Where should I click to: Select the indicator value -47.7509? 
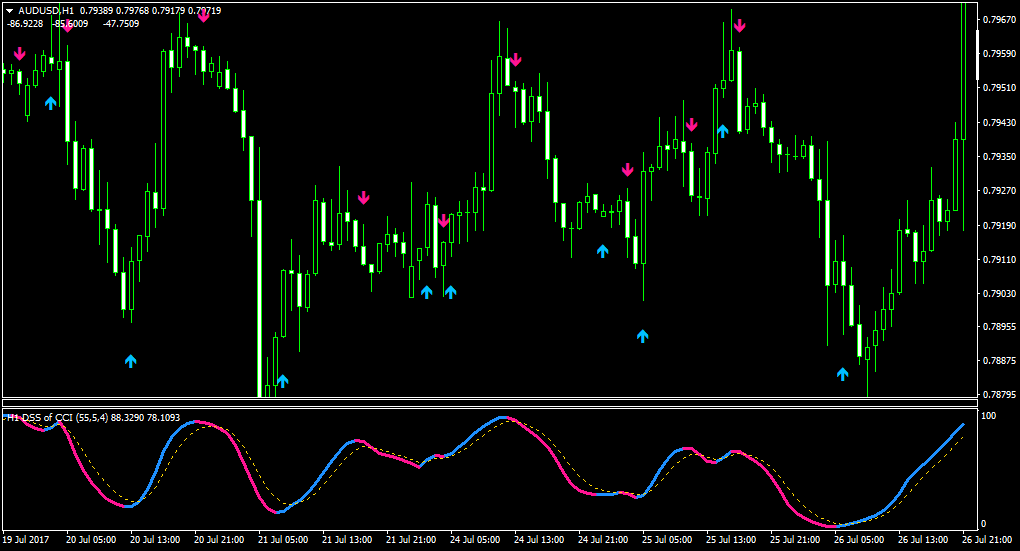coord(121,24)
